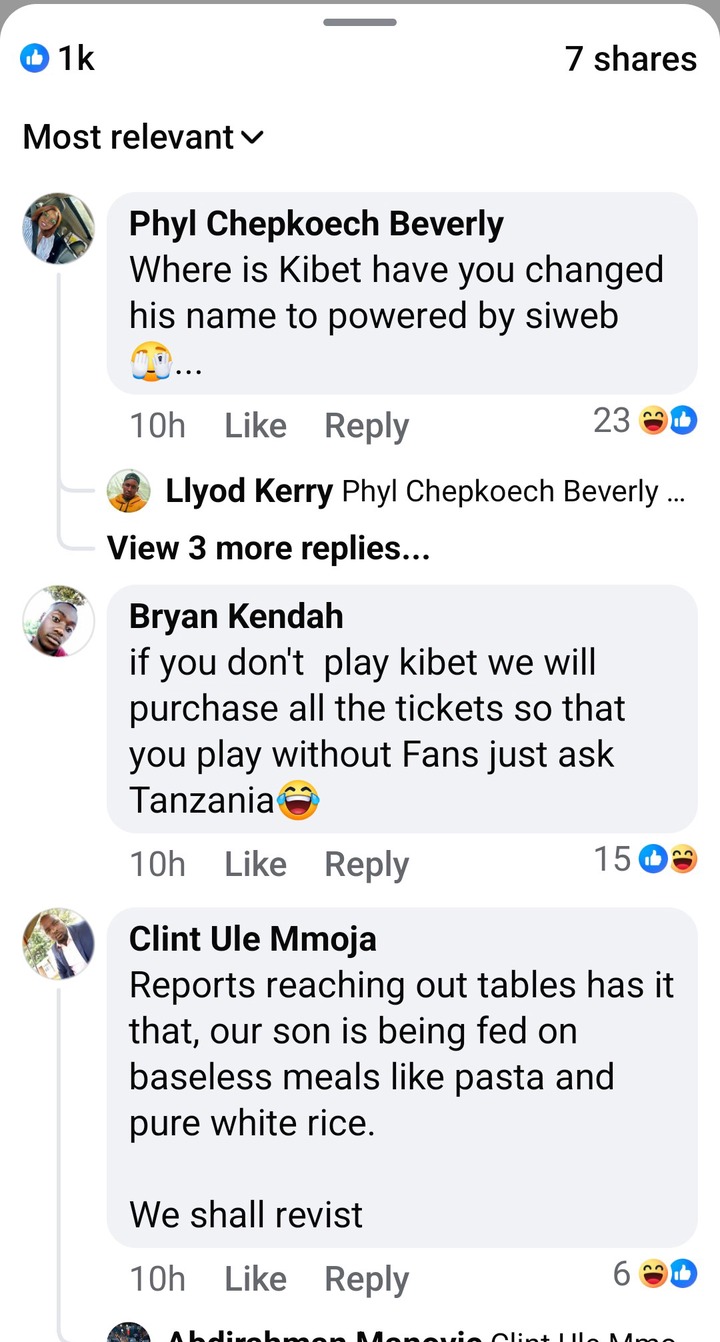This screenshot has width=720, height=1342.
Task: Open the 7 shares list
Action: click(x=631, y=59)
